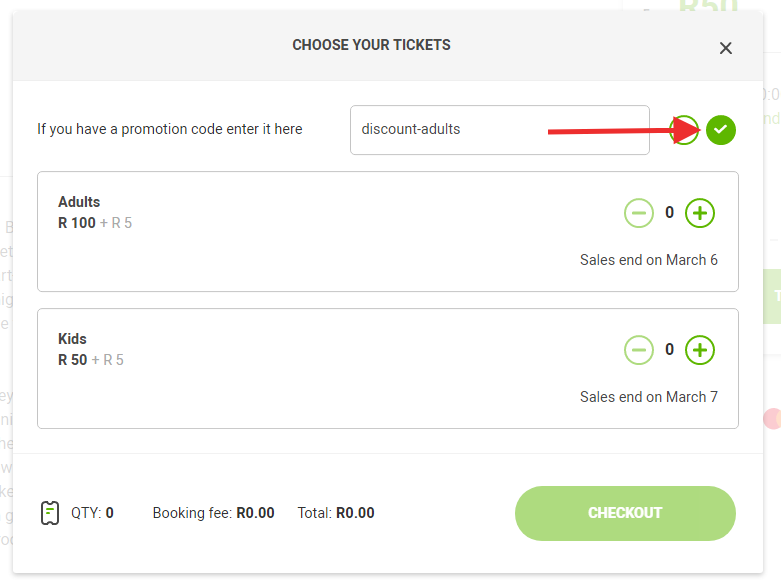Select the Adults ticket name
The image size is (781, 587).
coord(79,202)
